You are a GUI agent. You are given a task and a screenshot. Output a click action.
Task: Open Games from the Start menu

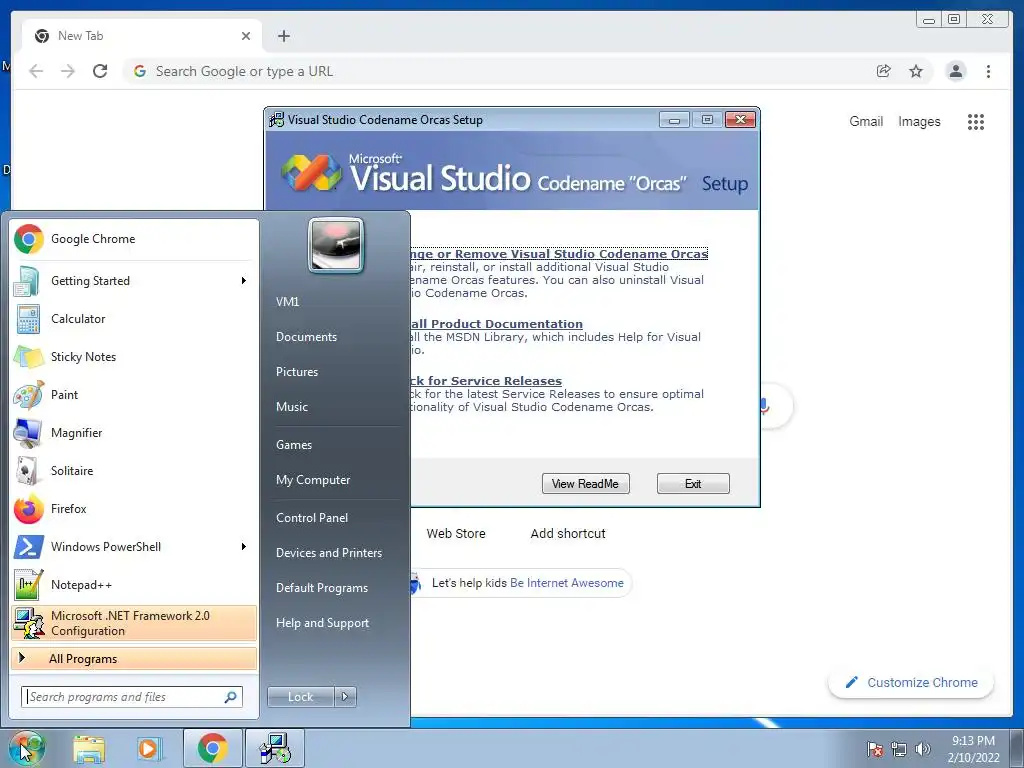coord(294,445)
